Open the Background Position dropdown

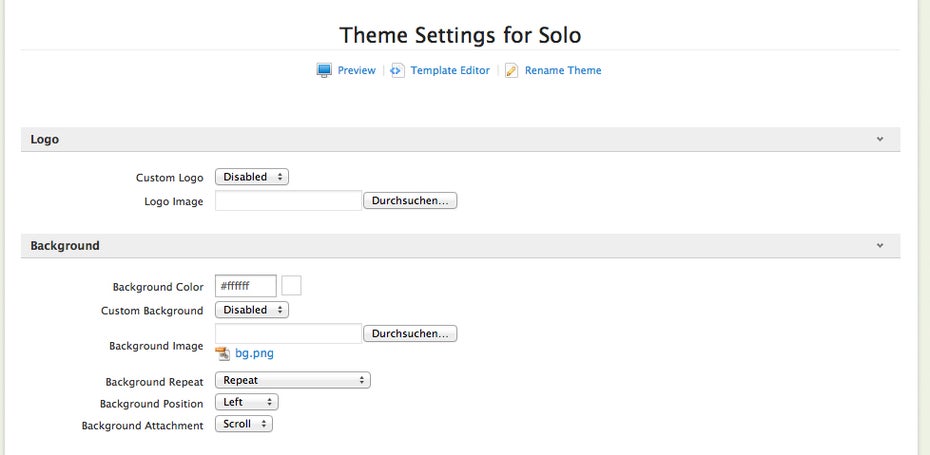coord(247,402)
